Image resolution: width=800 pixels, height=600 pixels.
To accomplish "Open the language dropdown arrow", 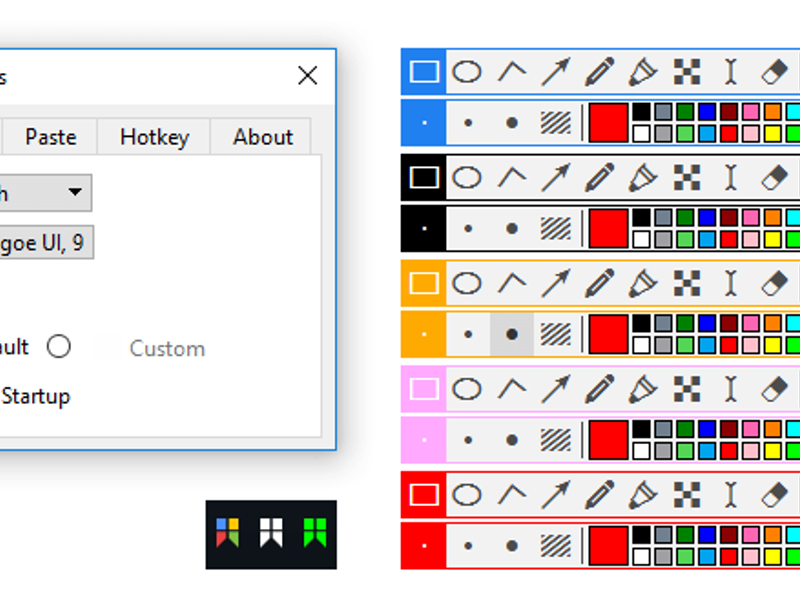I will pos(76,192).
